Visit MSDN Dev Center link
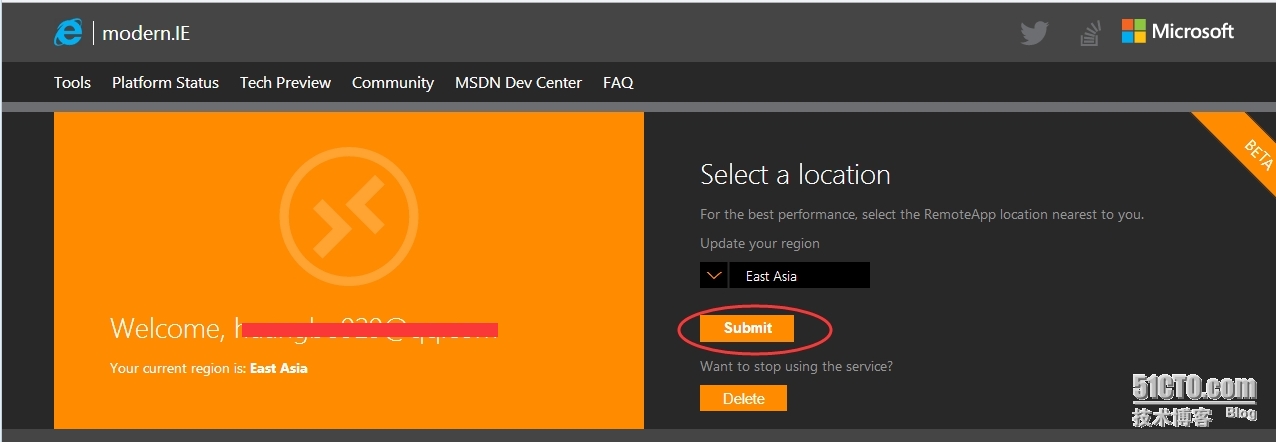1276x442 pixels. [518, 83]
